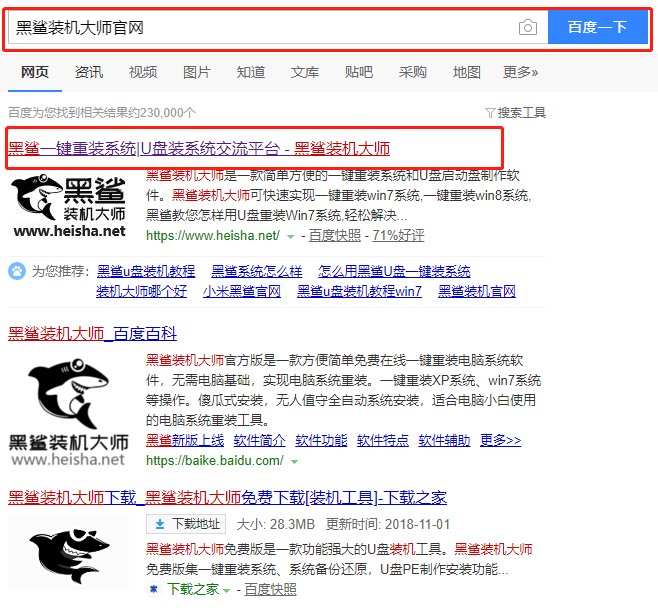Open suggested search 装机大师哪个好
The image size is (658, 611).
click(141, 291)
